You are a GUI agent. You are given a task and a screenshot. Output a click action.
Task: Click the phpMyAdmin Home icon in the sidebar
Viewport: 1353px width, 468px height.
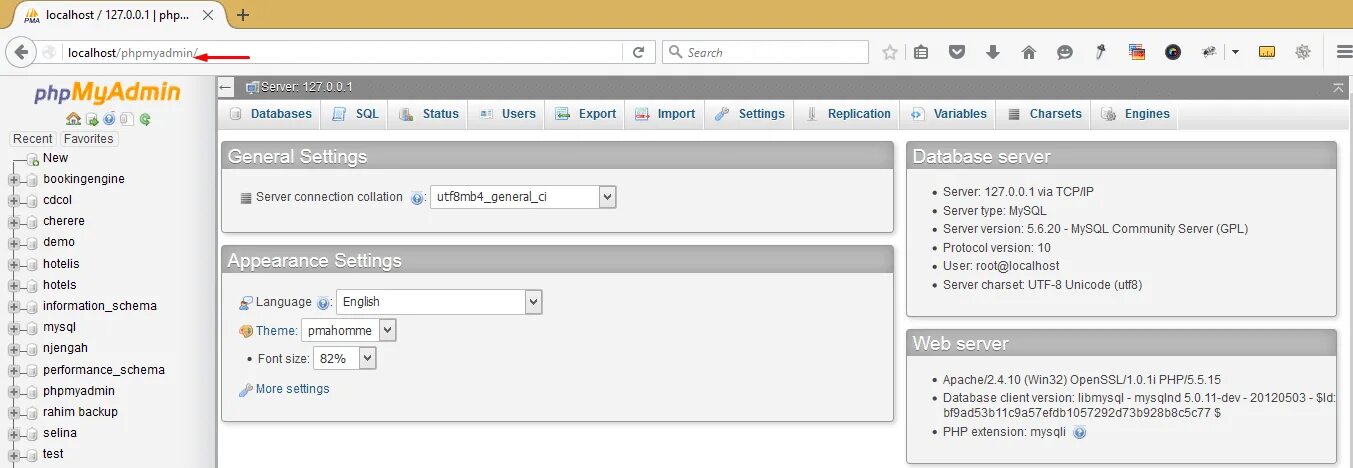[x=73, y=119]
